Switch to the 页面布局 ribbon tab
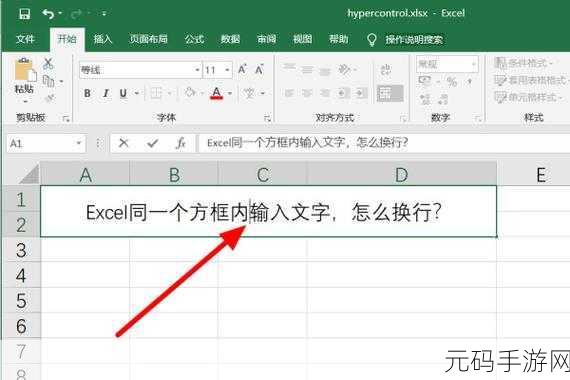This screenshot has height=380, width=570. coord(148,39)
